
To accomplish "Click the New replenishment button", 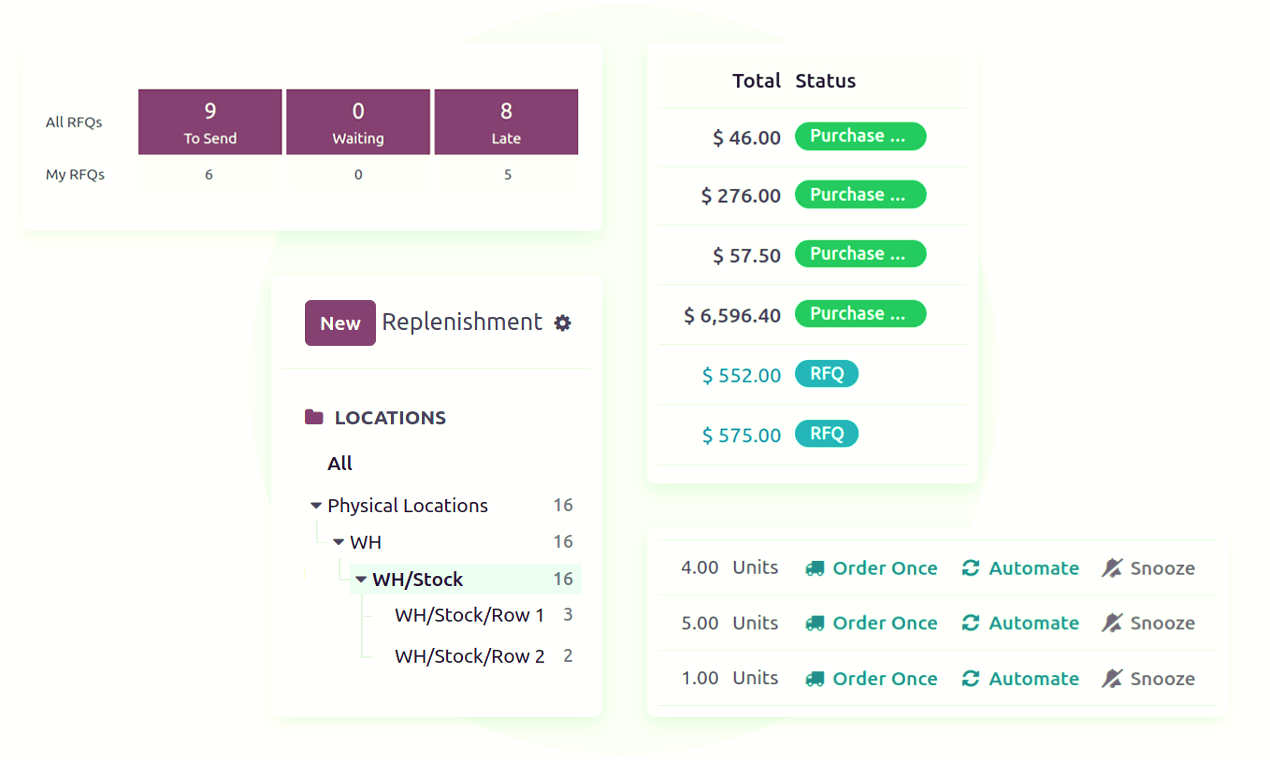I will coord(340,323).
